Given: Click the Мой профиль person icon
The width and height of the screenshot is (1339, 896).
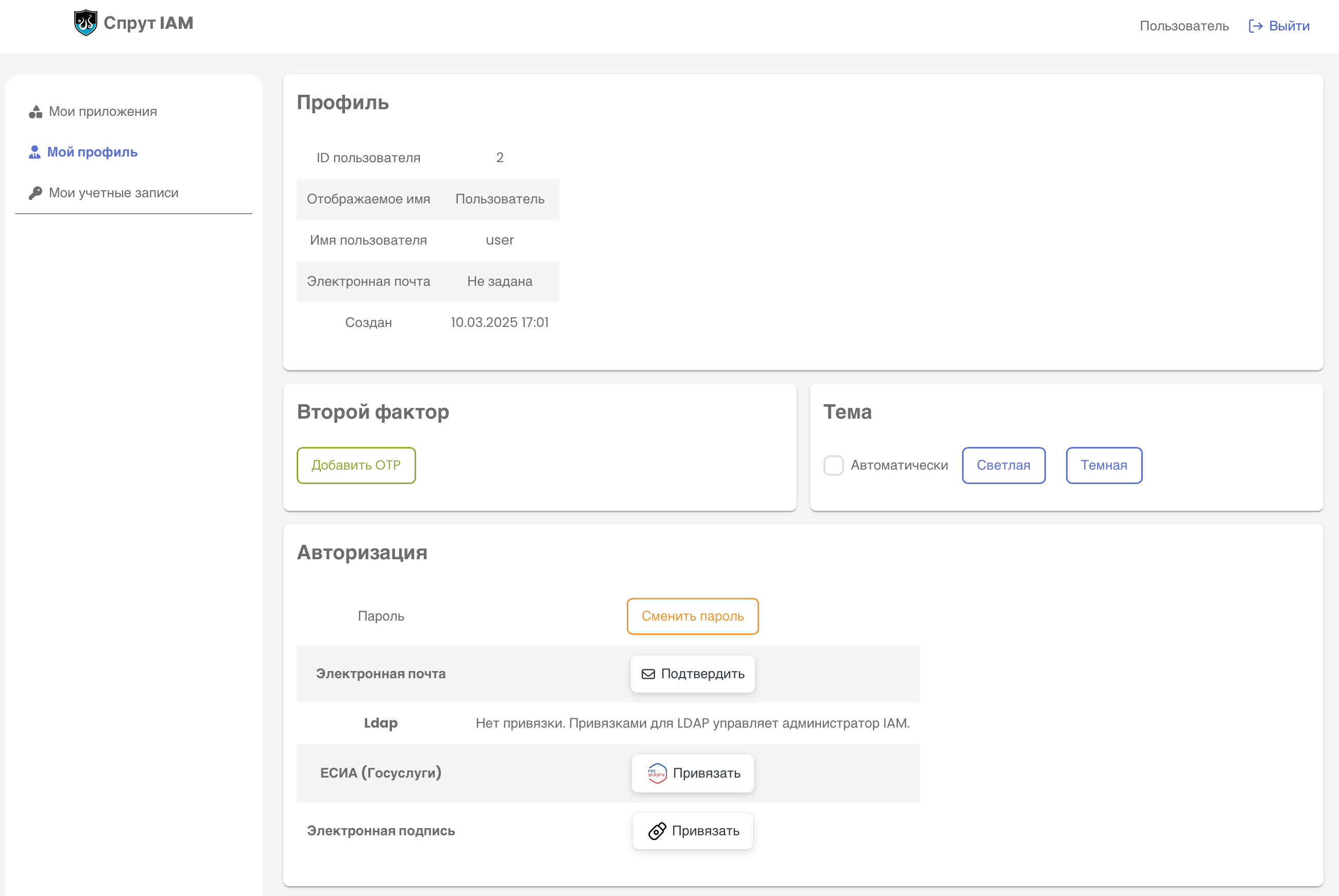Looking at the screenshot, I should coord(35,152).
